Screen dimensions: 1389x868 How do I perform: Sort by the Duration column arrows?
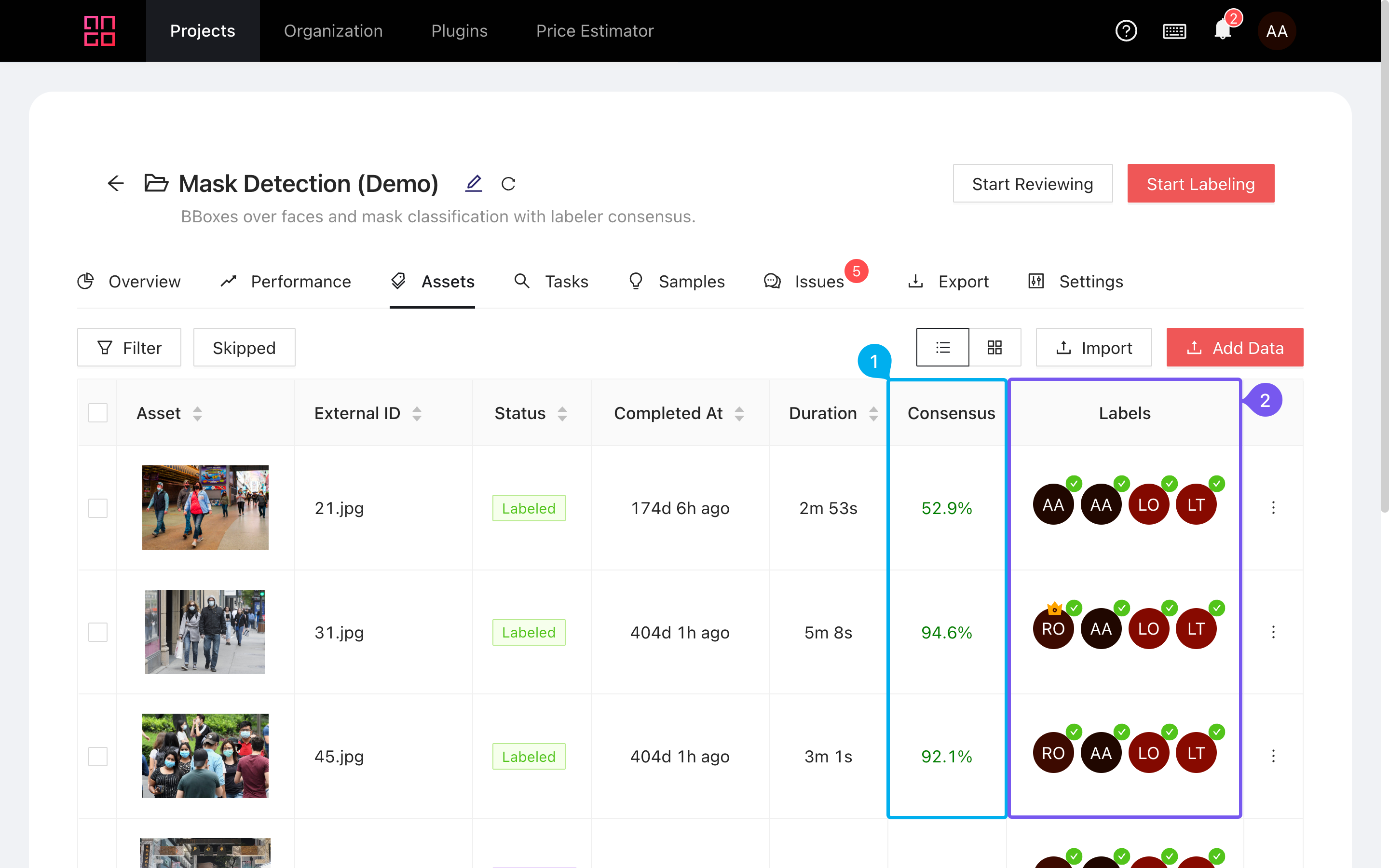click(x=873, y=413)
